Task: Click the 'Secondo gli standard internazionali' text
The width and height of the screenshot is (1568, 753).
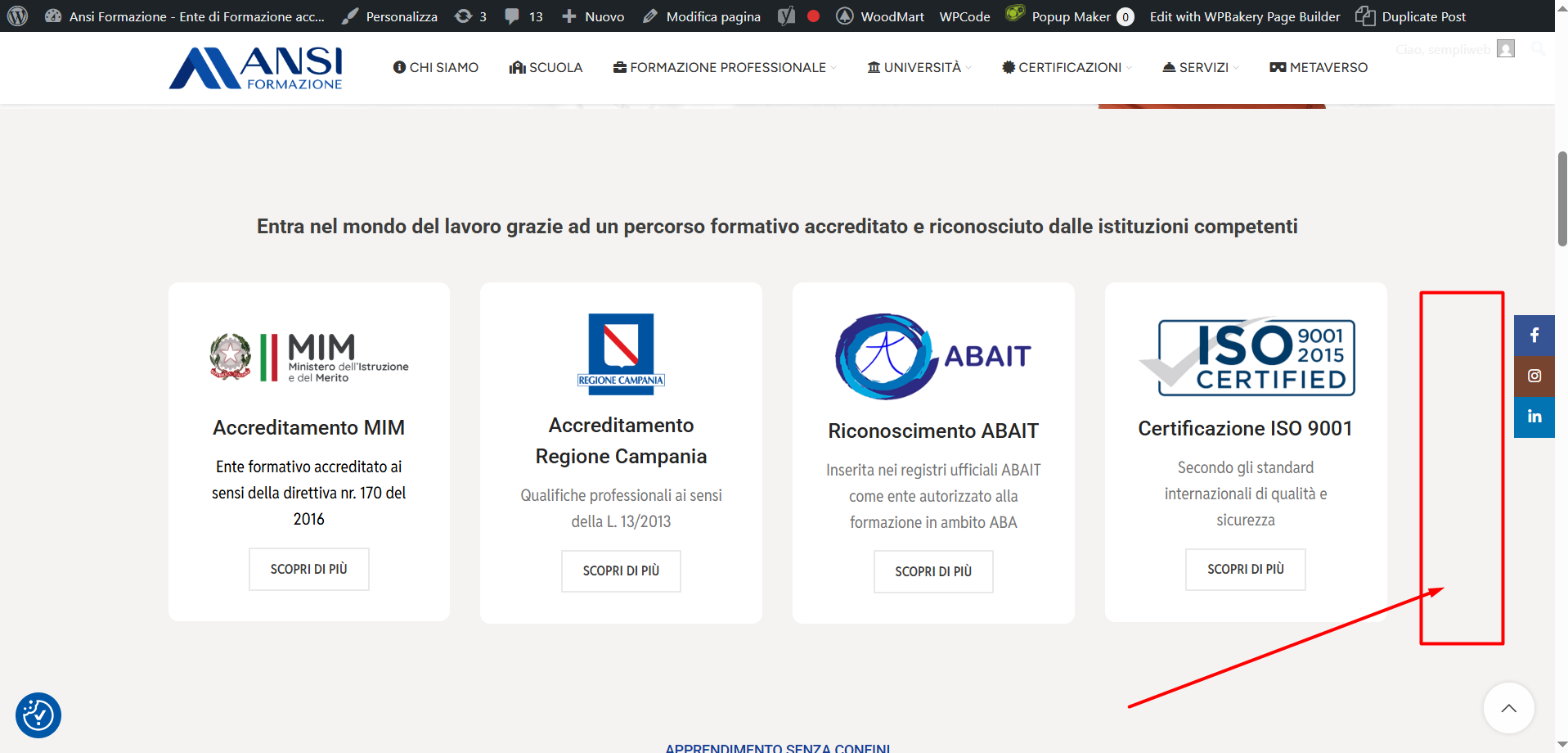Action: (1246, 494)
